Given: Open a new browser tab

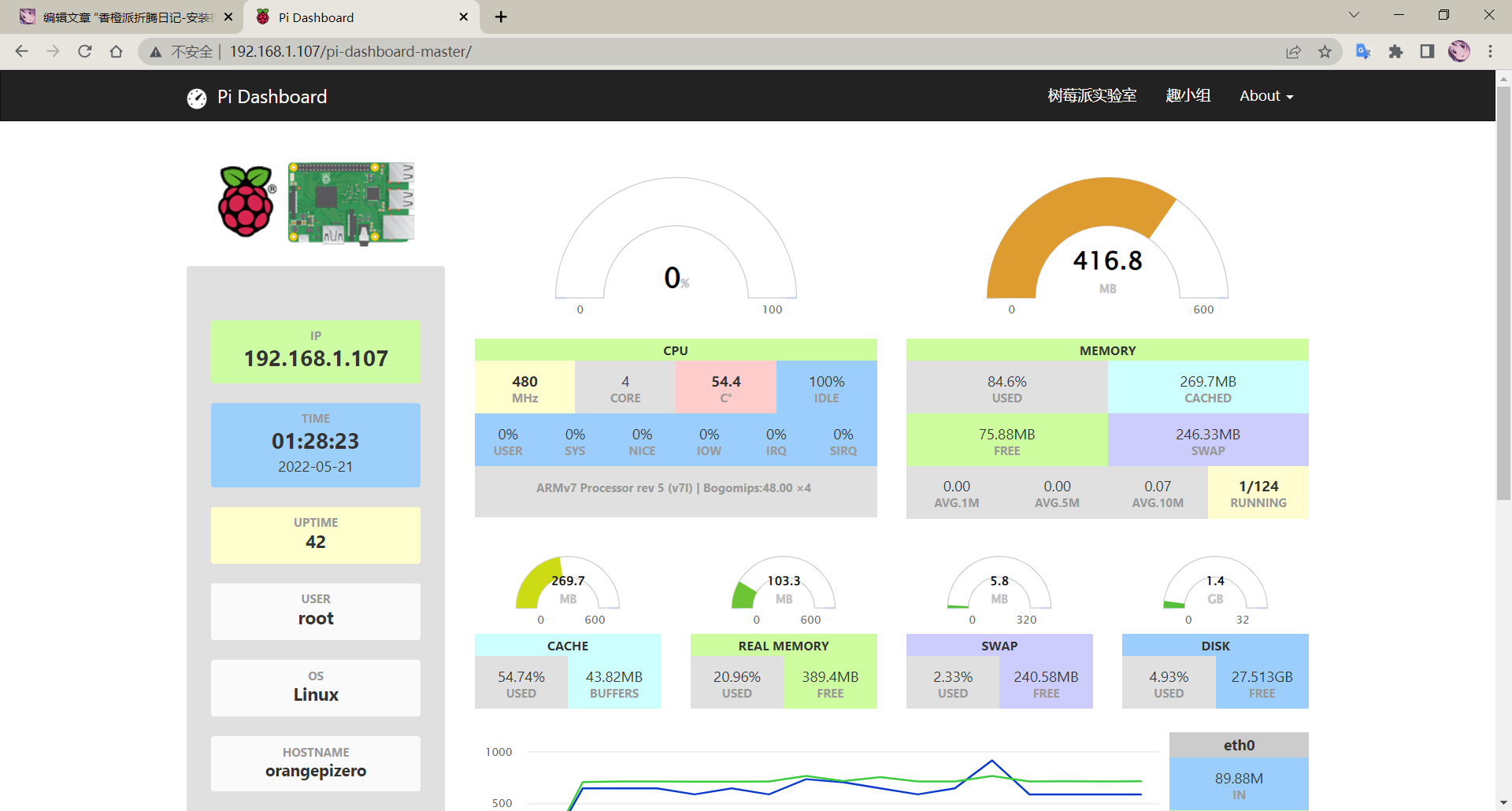Looking at the screenshot, I should click(x=501, y=17).
